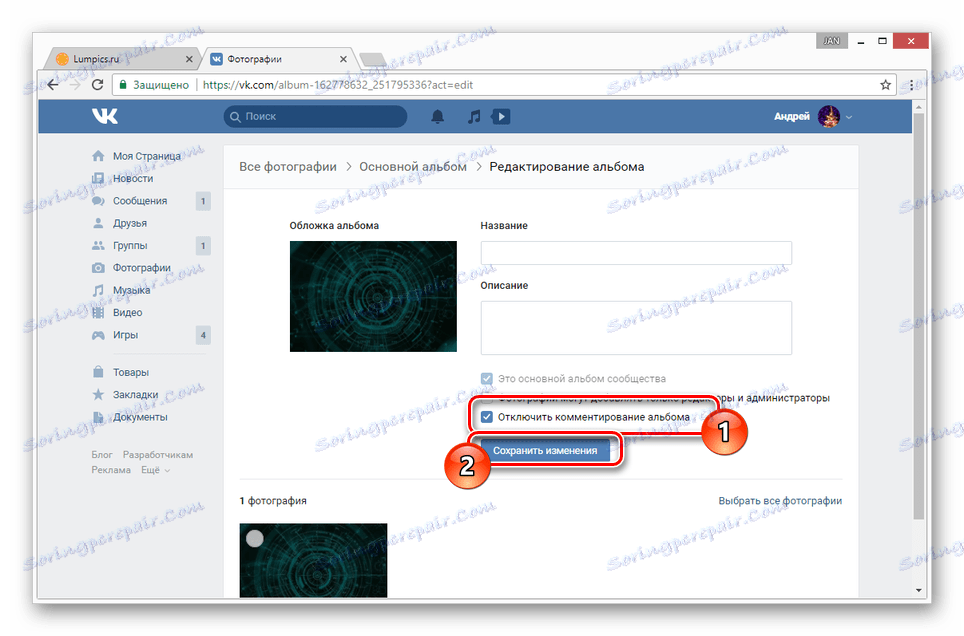Screen dimensions: 964x636
Task: Click the note icon beside Музыка
Action: coord(98,290)
